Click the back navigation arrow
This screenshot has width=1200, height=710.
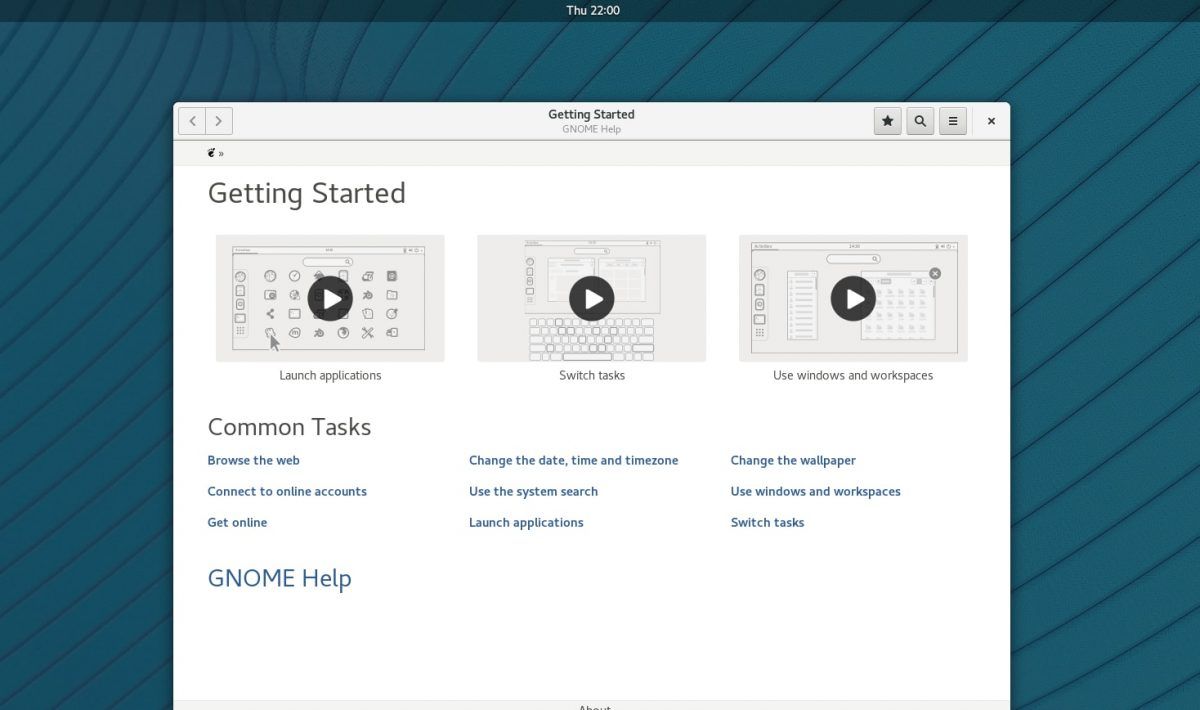coord(192,121)
